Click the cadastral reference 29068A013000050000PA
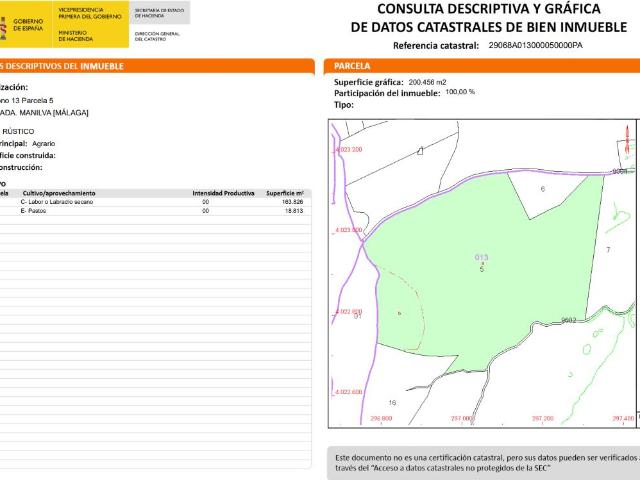 point(535,46)
